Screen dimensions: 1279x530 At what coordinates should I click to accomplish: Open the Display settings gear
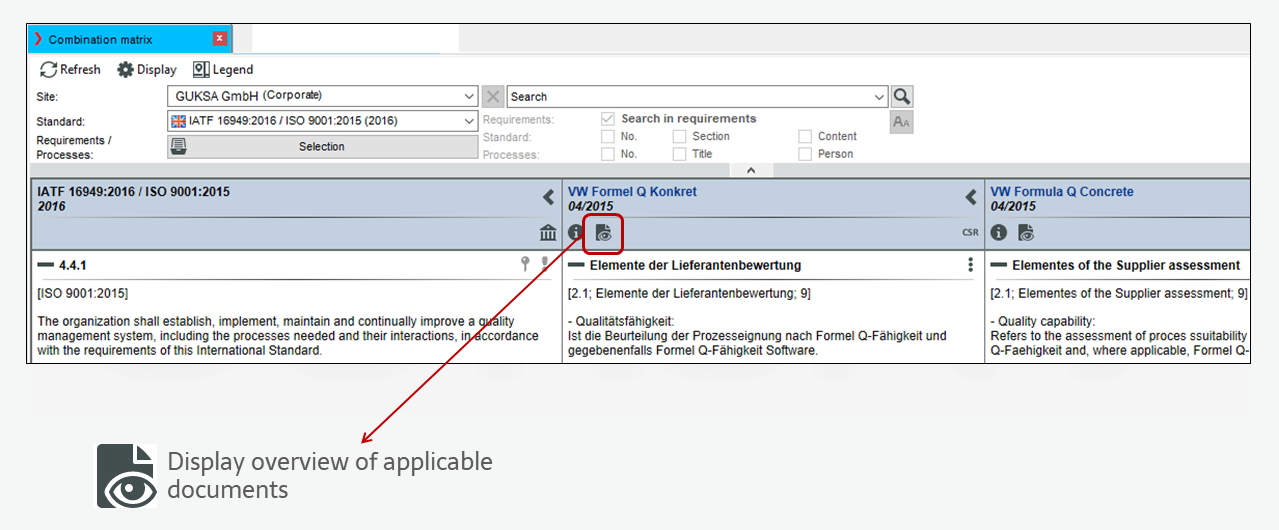tap(146, 70)
